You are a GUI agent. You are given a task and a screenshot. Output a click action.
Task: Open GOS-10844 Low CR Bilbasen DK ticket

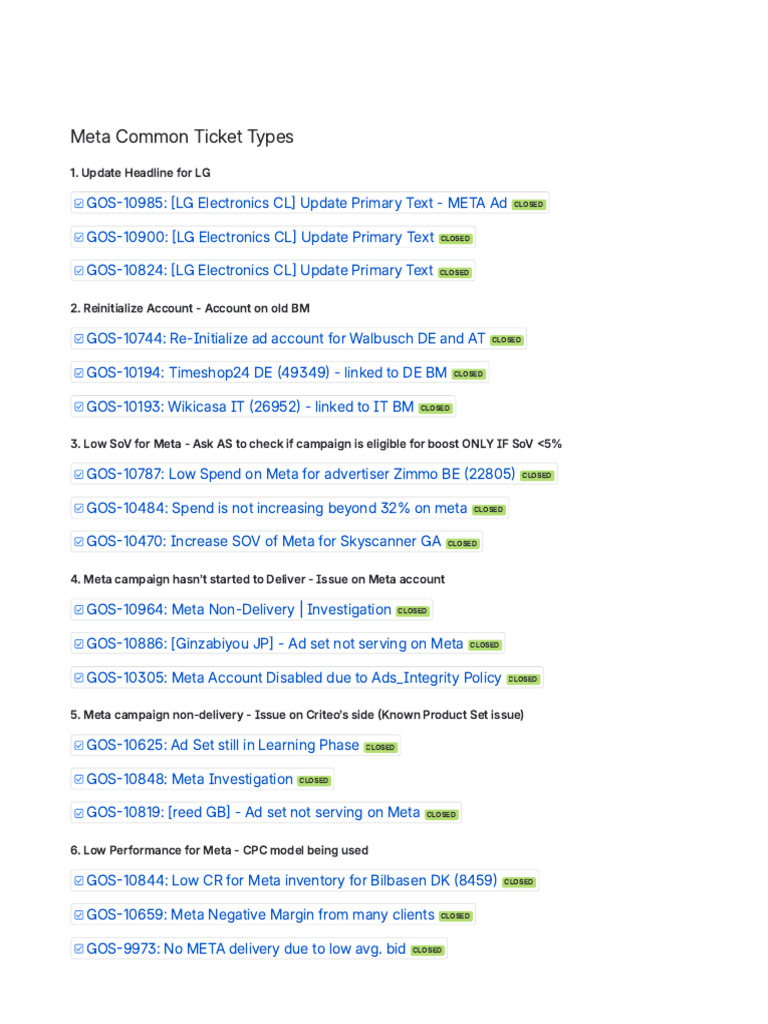[291, 880]
